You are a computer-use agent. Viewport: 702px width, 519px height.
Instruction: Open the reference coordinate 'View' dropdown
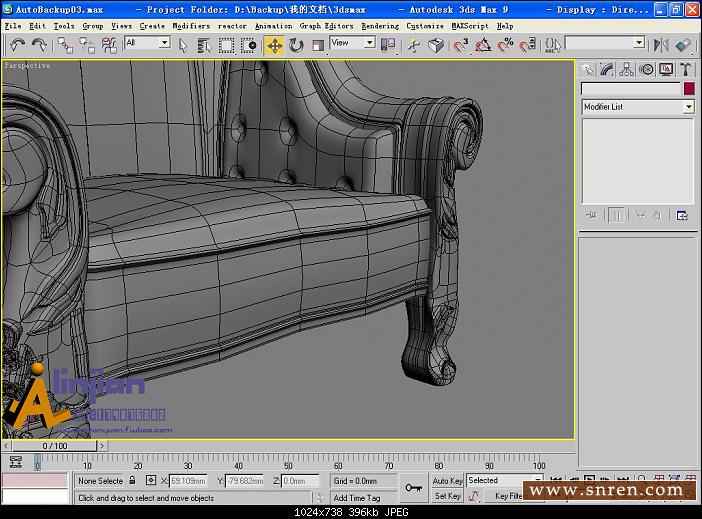coord(352,43)
